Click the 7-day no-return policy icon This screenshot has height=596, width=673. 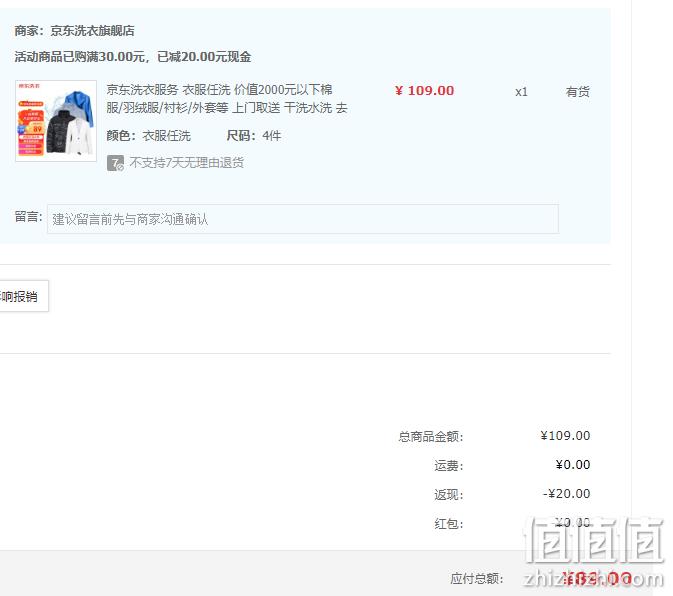115,163
